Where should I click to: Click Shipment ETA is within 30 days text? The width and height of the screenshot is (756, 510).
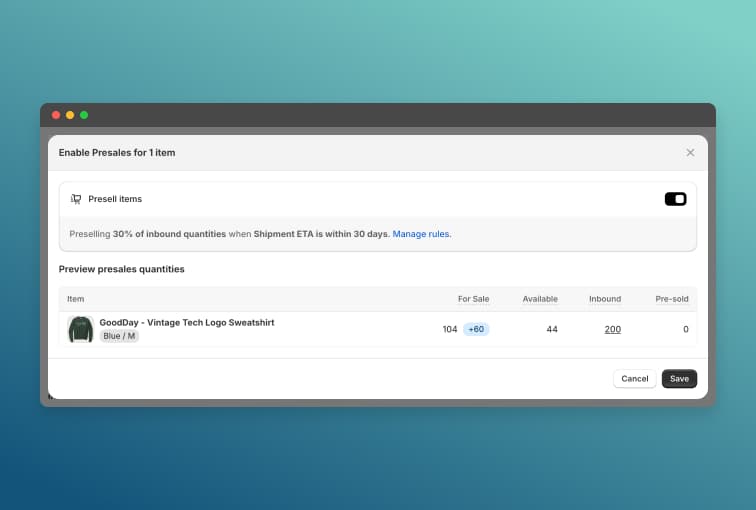pyautogui.click(x=322, y=234)
